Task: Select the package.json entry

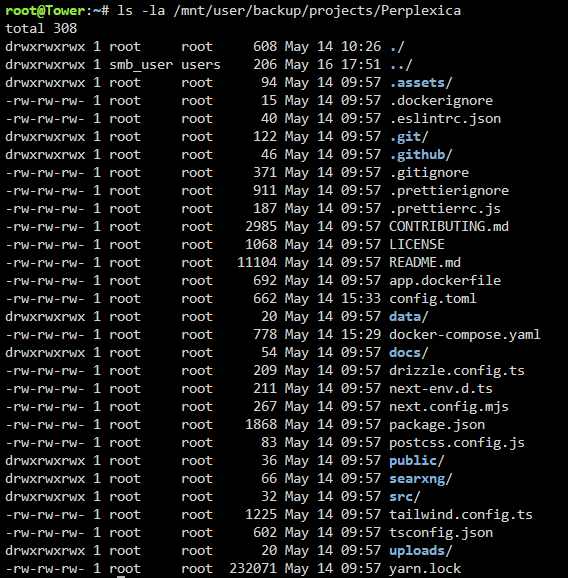Action: coord(437,425)
